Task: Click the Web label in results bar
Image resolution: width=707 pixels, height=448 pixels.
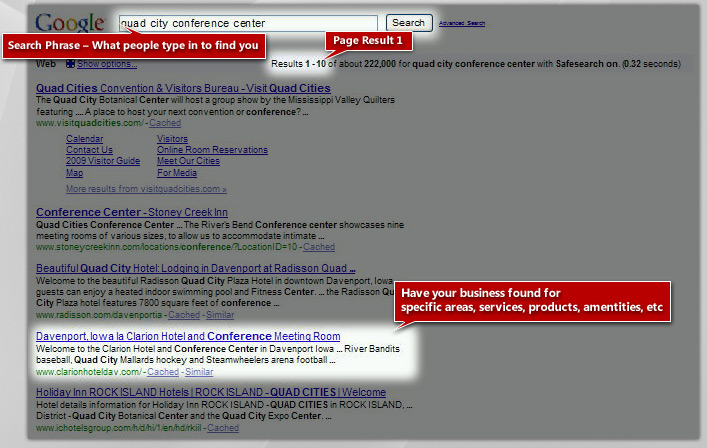Action: tap(46, 64)
